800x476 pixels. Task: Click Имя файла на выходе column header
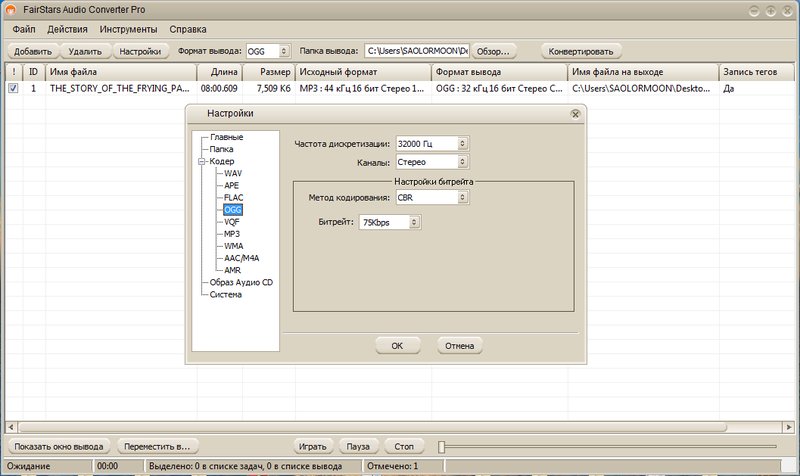(x=643, y=72)
